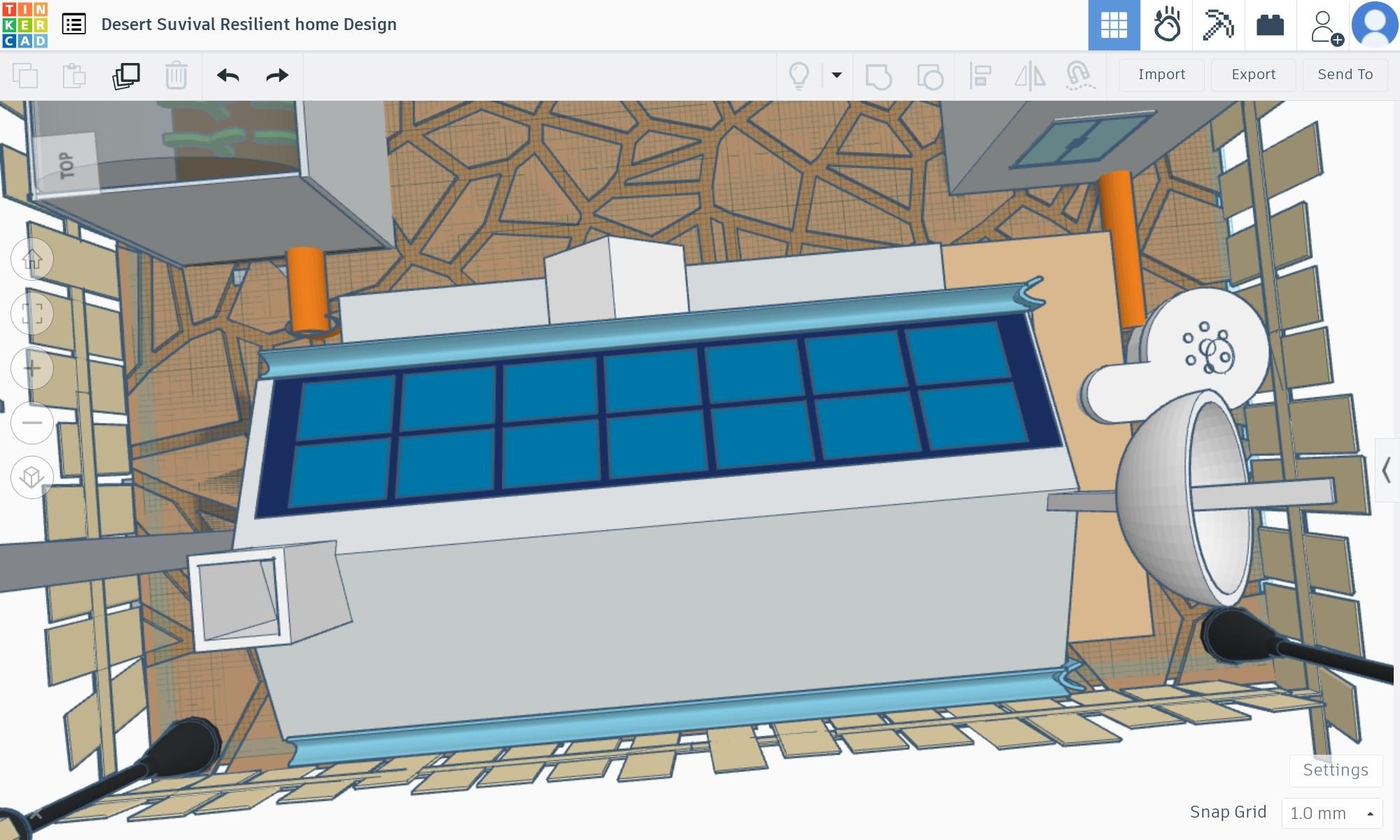The height and width of the screenshot is (840, 1400).
Task: Open workplane Settings
Action: click(x=1335, y=770)
